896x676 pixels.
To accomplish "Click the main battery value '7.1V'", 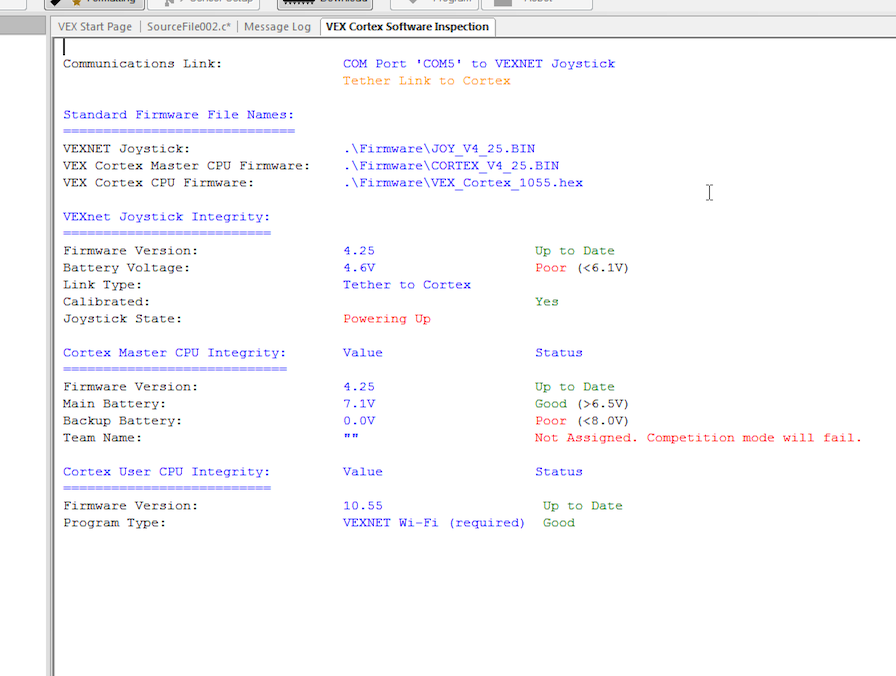I will (359, 403).
